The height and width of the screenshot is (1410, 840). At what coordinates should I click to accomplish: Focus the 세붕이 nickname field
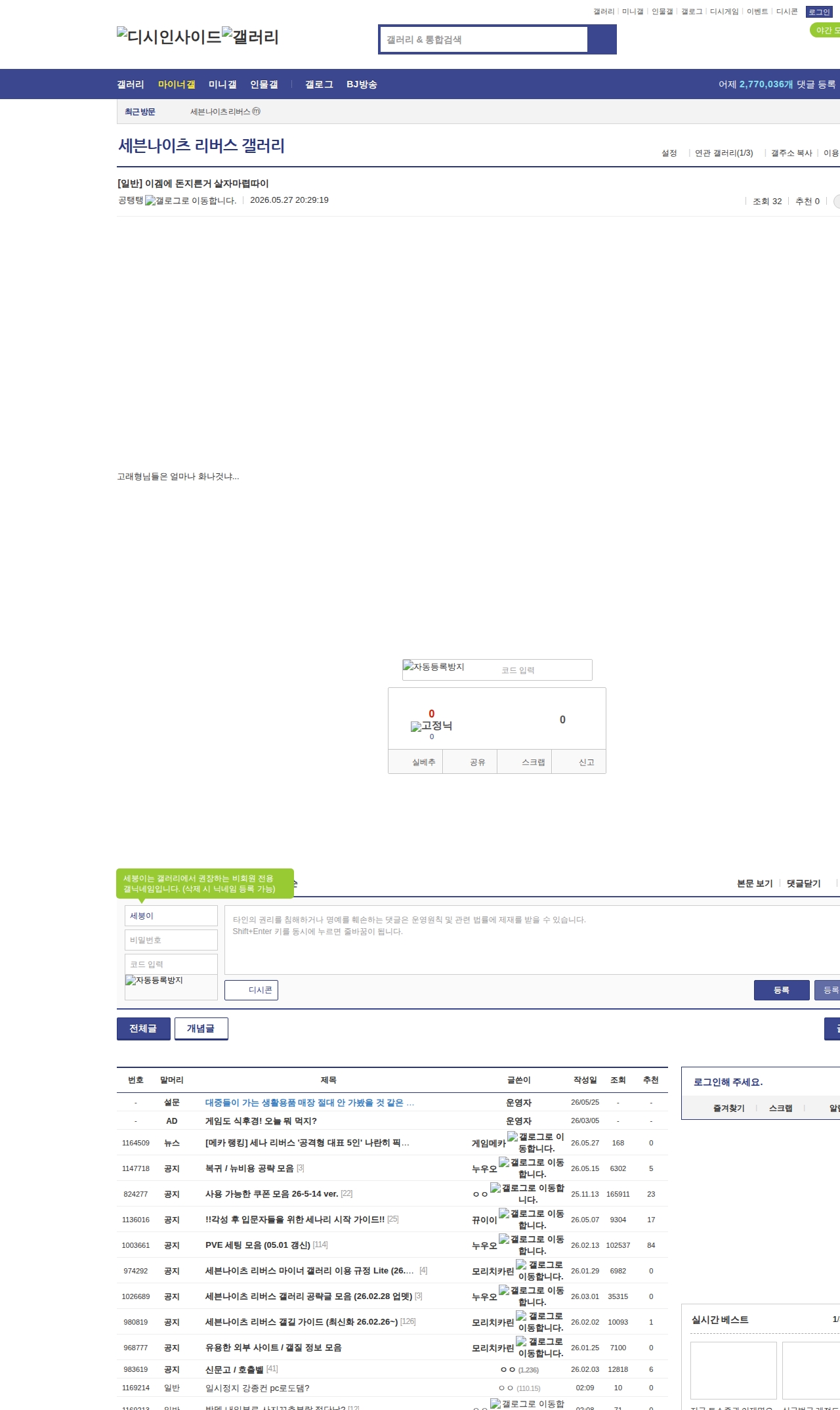(171, 916)
